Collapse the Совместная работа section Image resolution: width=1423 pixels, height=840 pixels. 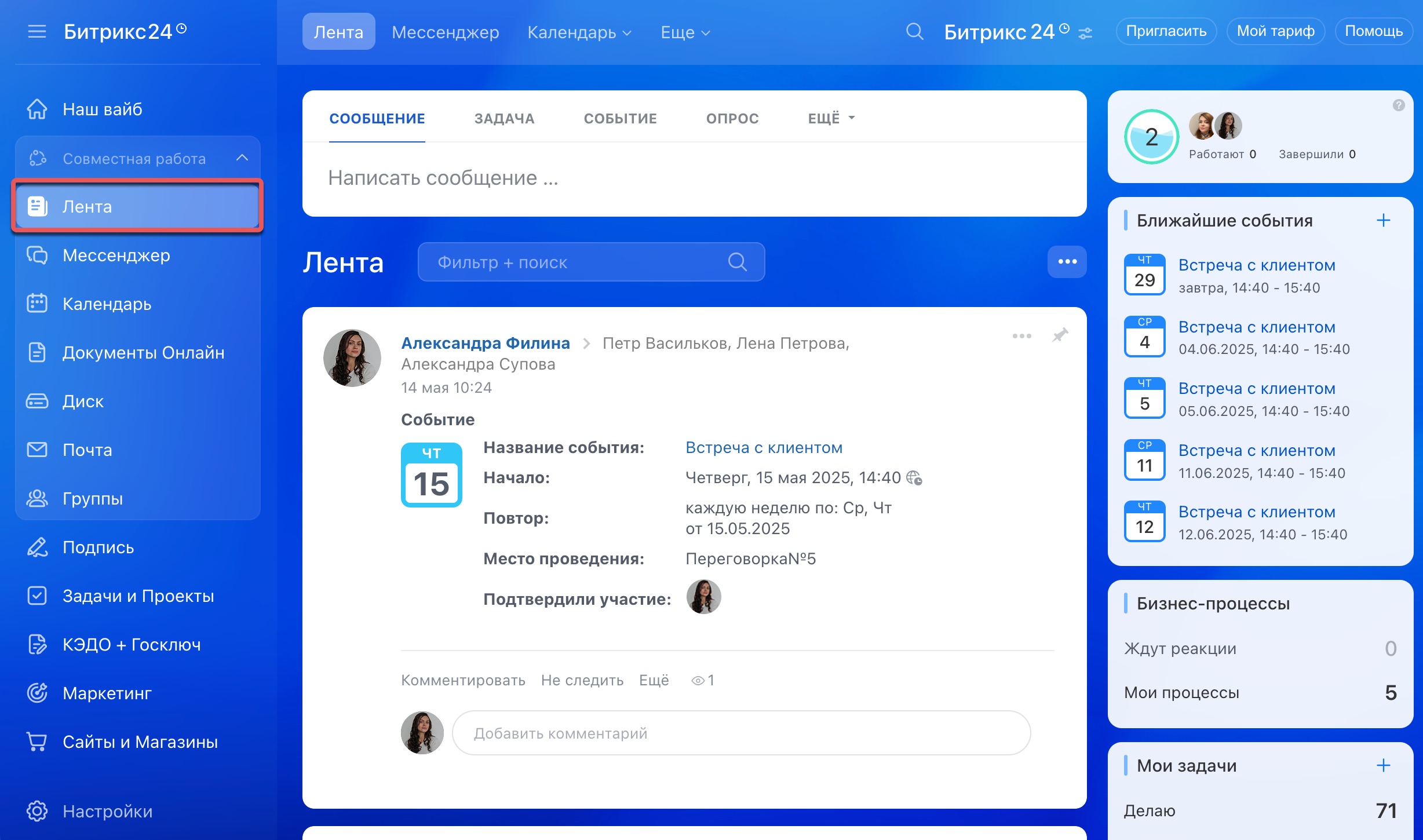(x=242, y=158)
